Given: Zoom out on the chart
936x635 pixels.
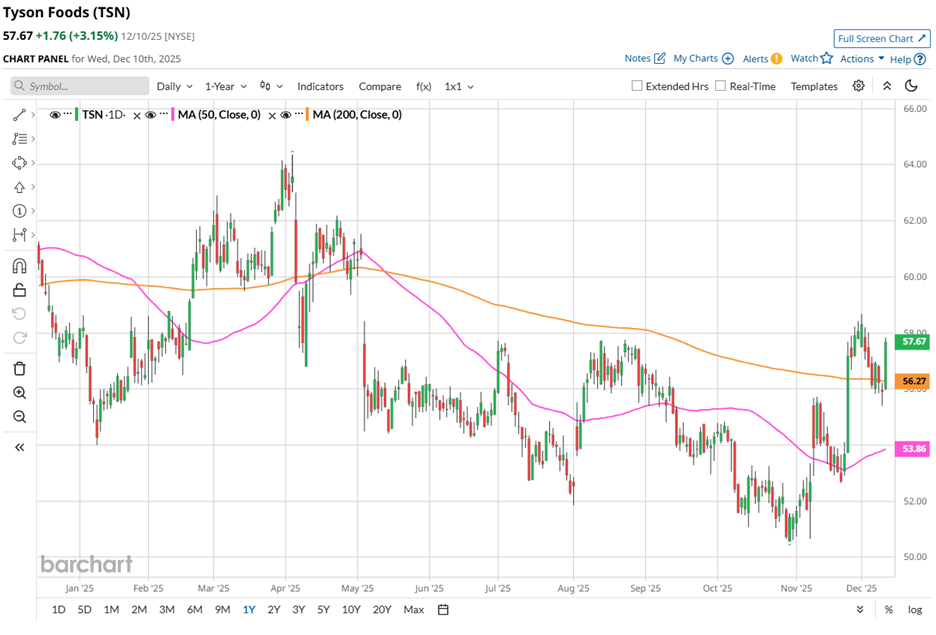Looking at the screenshot, I should (19, 416).
